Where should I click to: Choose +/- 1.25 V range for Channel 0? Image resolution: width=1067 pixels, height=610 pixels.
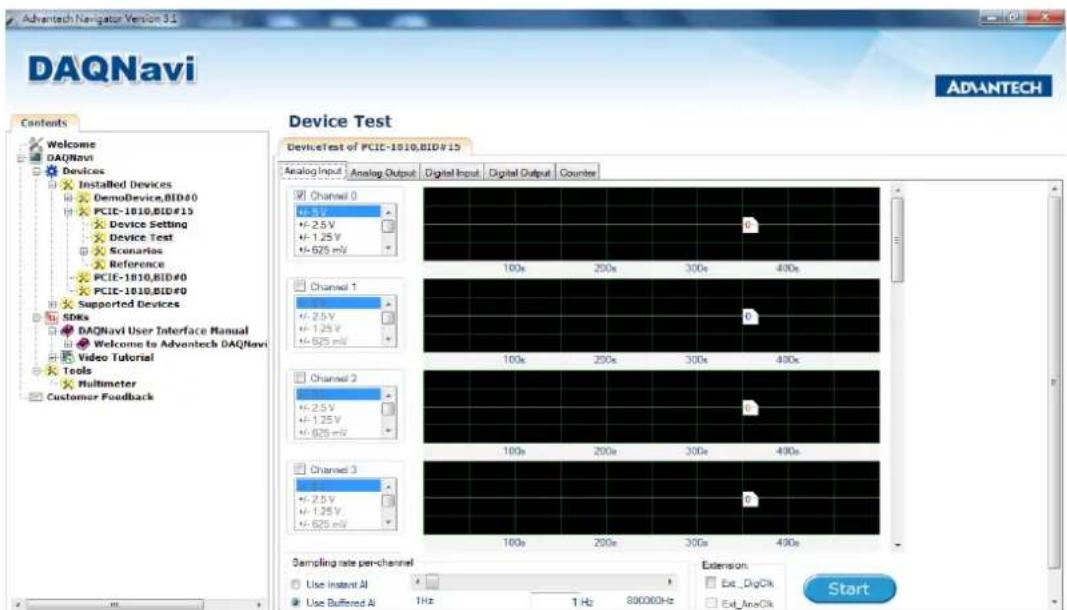tap(338, 238)
